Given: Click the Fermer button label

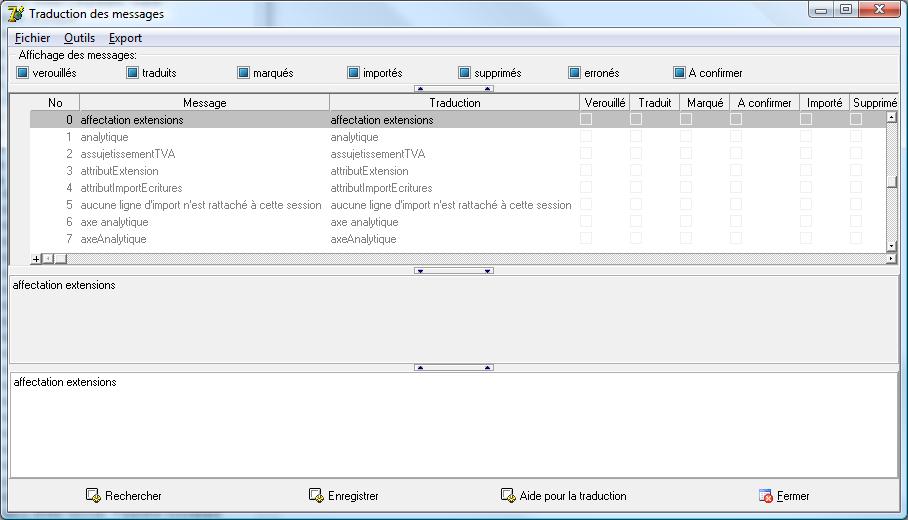Looking at the screenshot, I should click(793, 496).
